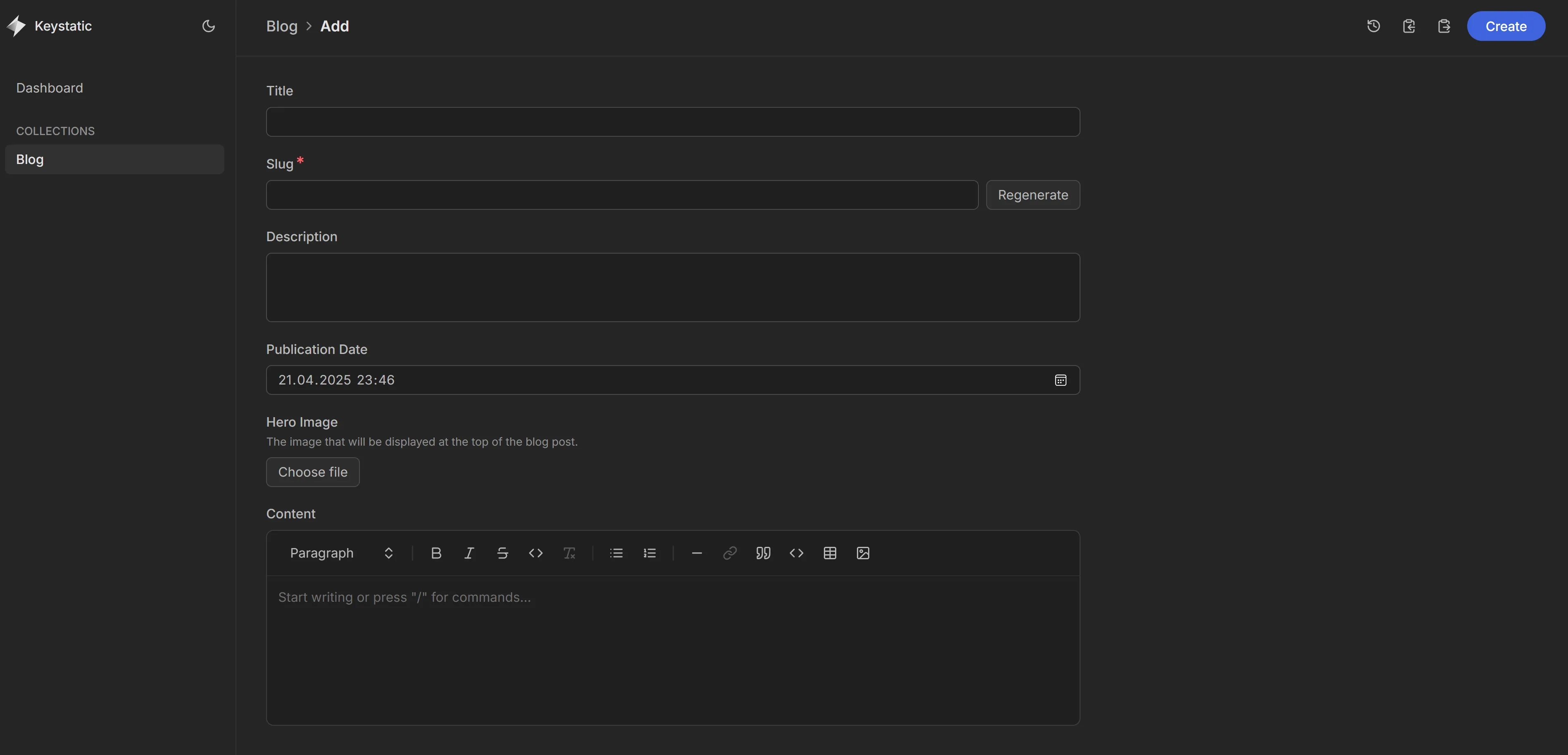Image resolution: width=1568 pixels, height=755 pixels.
Task: Insert a table into content
Action: click(x=830, y=553)
